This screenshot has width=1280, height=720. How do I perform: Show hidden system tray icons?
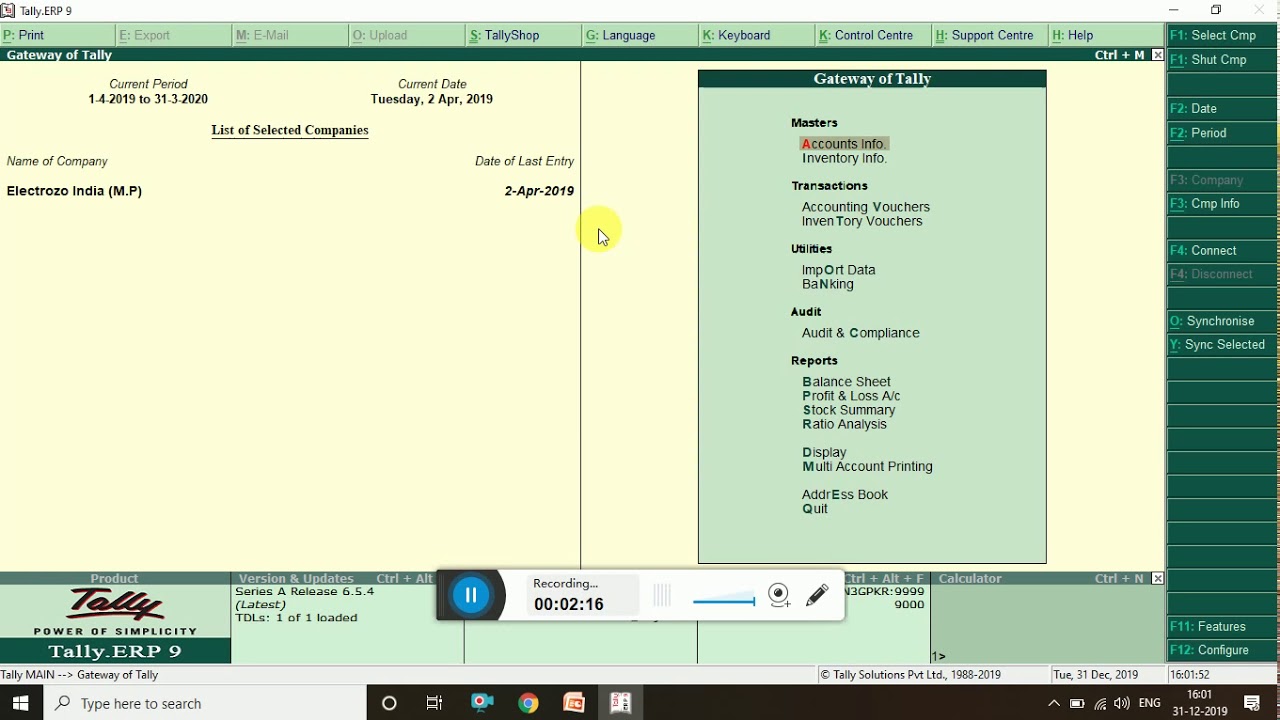point(1053,704)
